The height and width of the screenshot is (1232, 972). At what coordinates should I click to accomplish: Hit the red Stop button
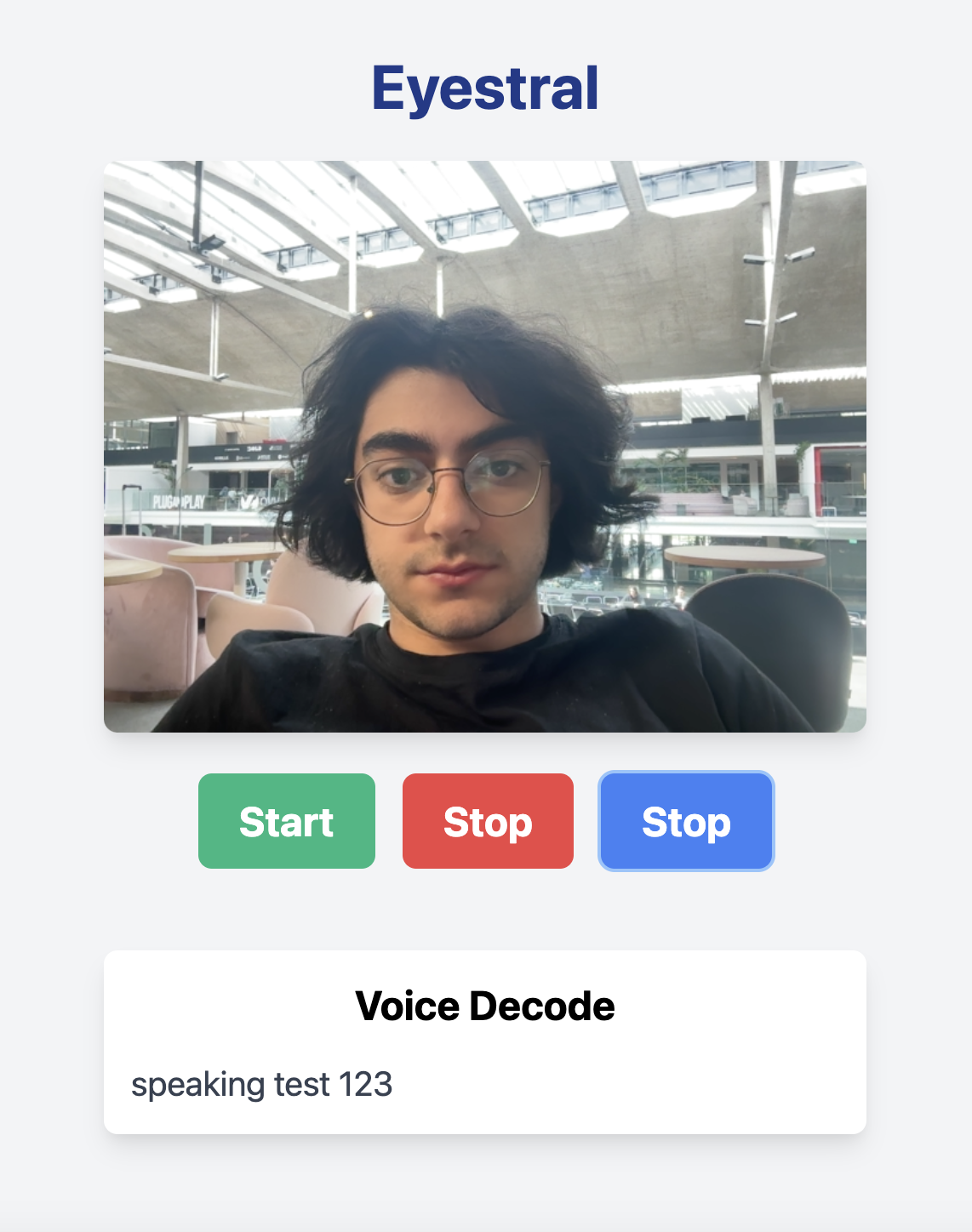[x=488, y=821]
